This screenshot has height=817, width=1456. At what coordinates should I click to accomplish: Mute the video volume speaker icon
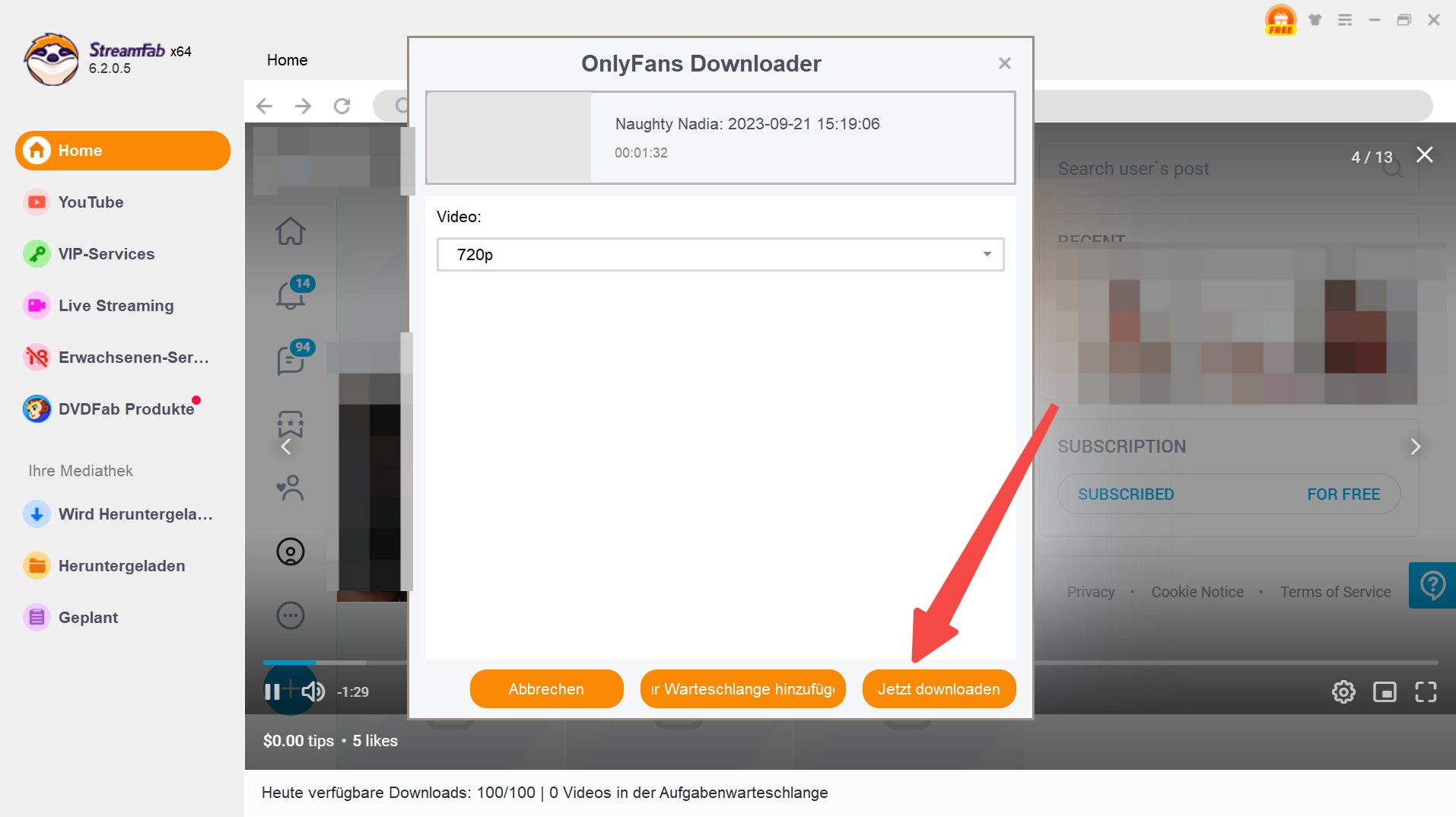pyautogui.click(x=313, y=691)
